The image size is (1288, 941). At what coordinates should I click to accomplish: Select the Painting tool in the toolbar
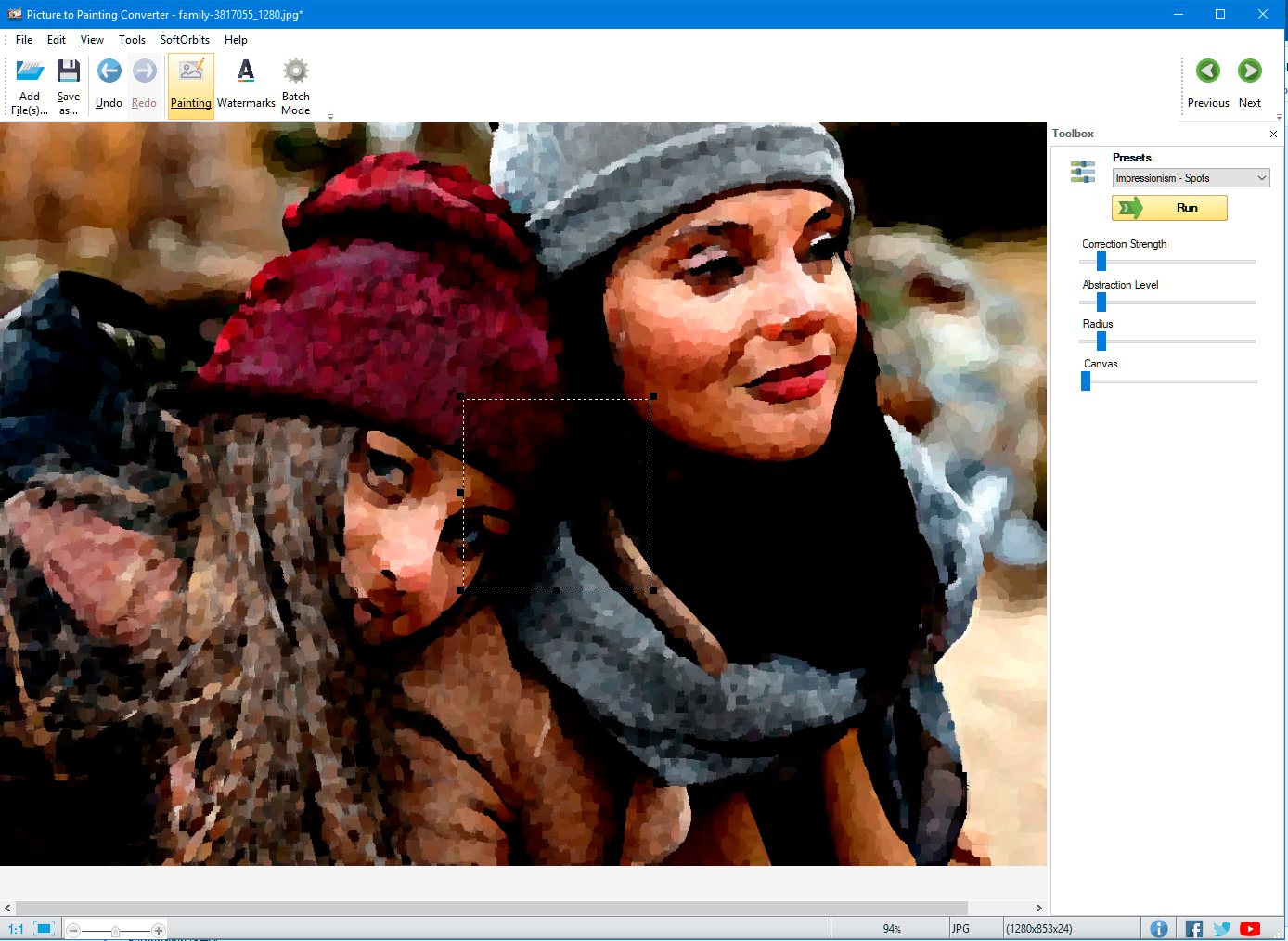pos(190,84)
